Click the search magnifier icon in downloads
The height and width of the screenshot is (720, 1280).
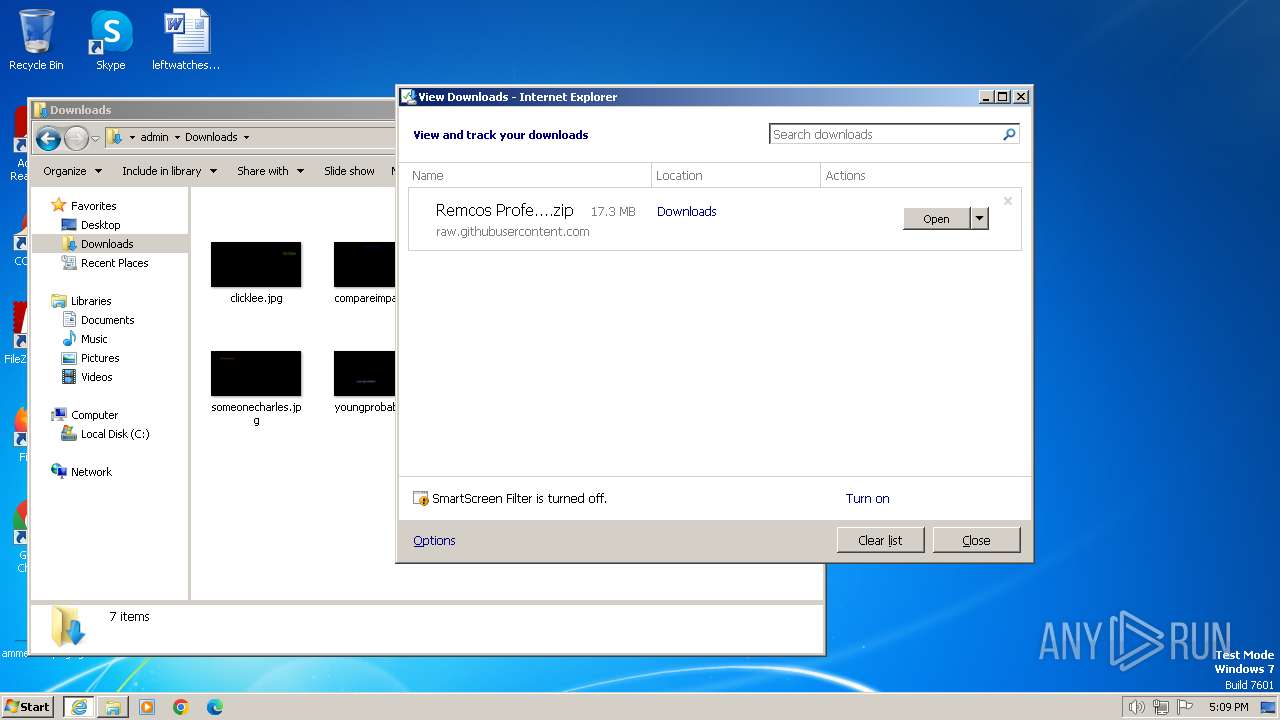pos(1009,134)
